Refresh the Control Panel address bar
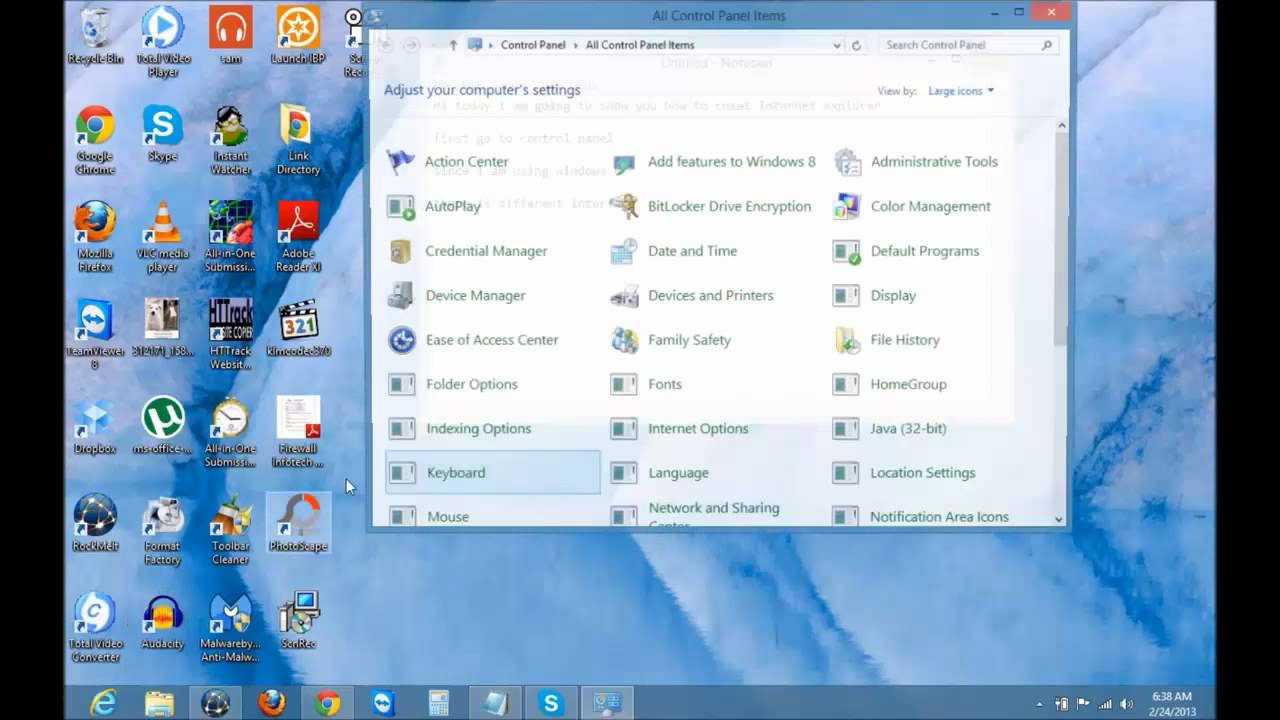This screenshot has height=720, width=1280. pyautogui.click(x=856, y=45)
